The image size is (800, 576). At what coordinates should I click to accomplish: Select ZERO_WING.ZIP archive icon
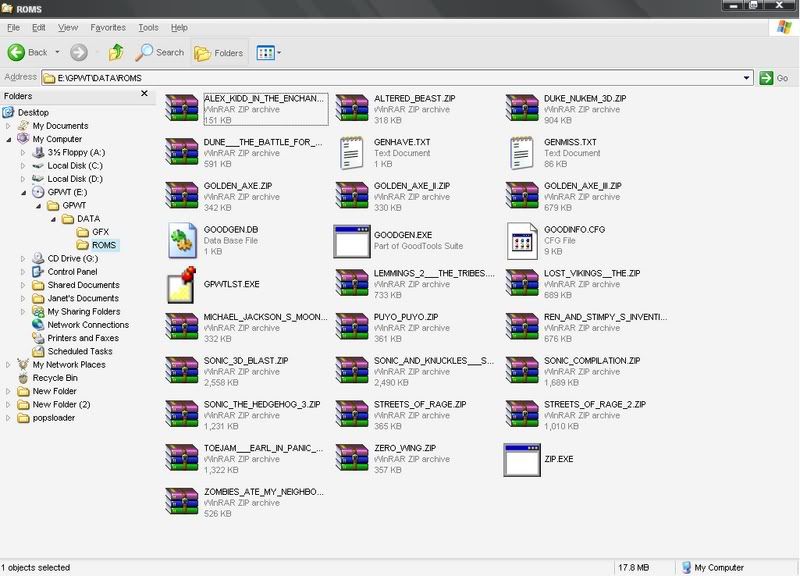point(352,458)
